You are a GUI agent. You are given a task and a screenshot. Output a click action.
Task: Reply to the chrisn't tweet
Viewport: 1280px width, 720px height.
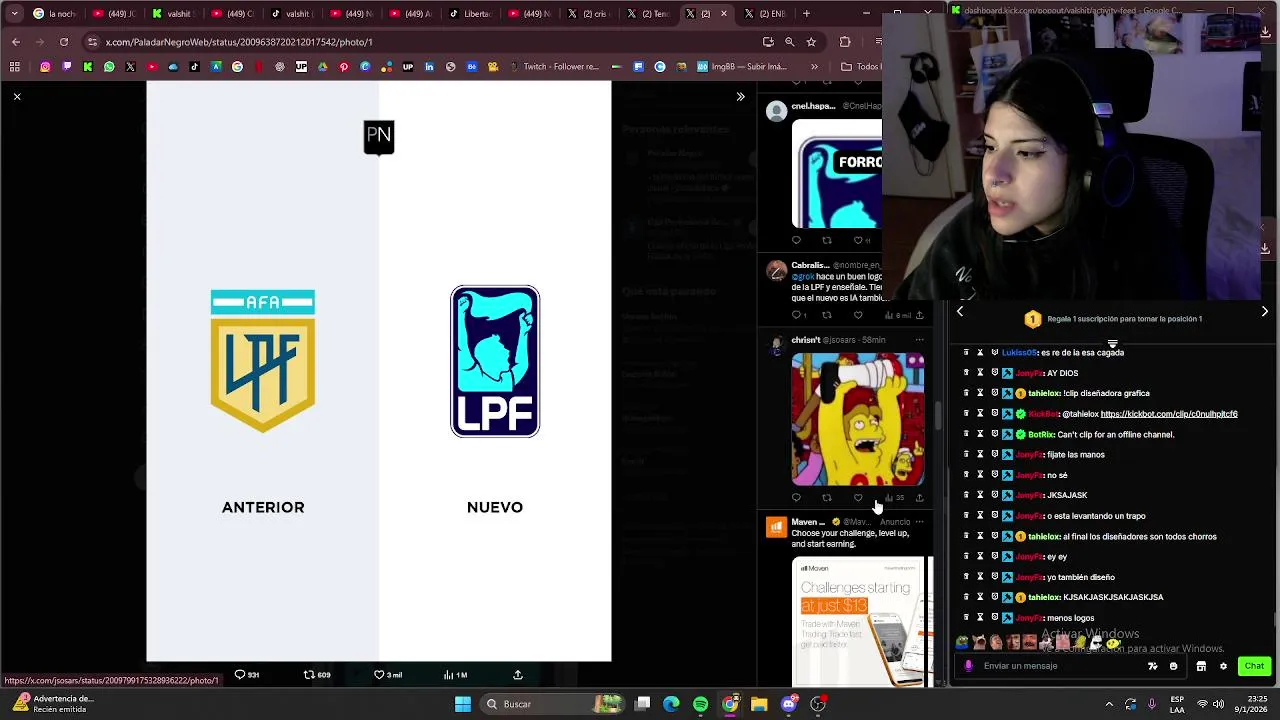click(796, 498)
